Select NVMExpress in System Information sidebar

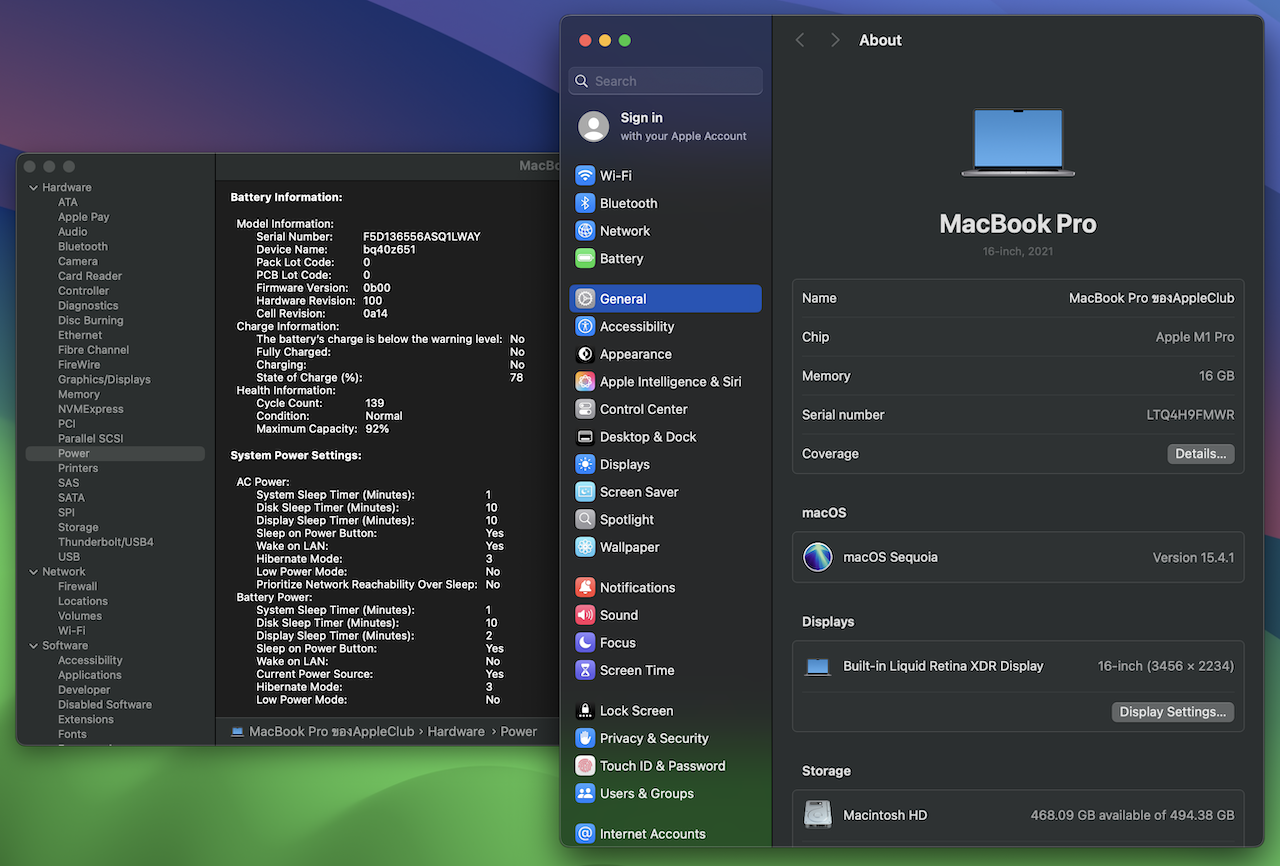(x=91, y=409)
